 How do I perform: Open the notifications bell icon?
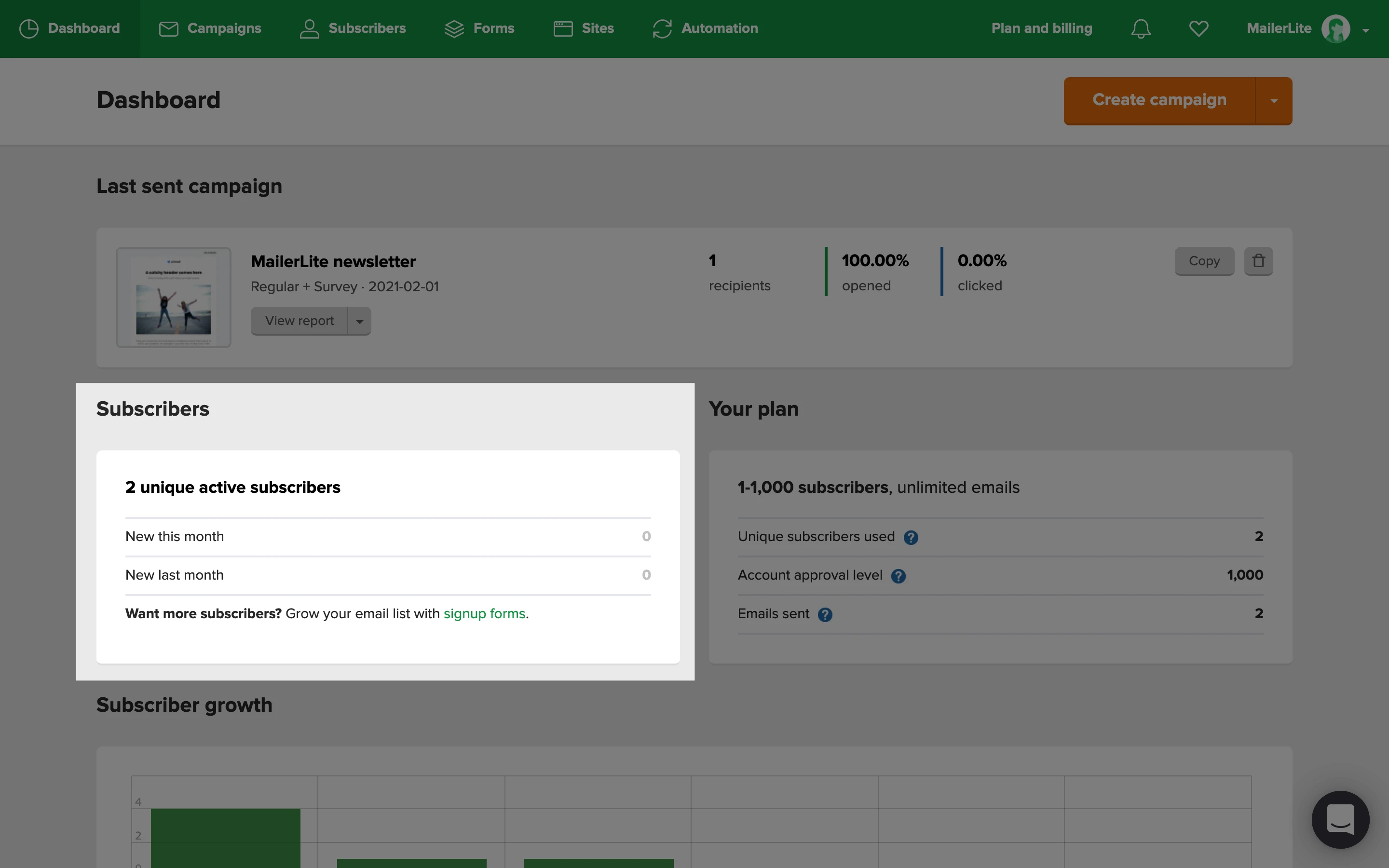pyautogui.click(x=1141, y=29)
